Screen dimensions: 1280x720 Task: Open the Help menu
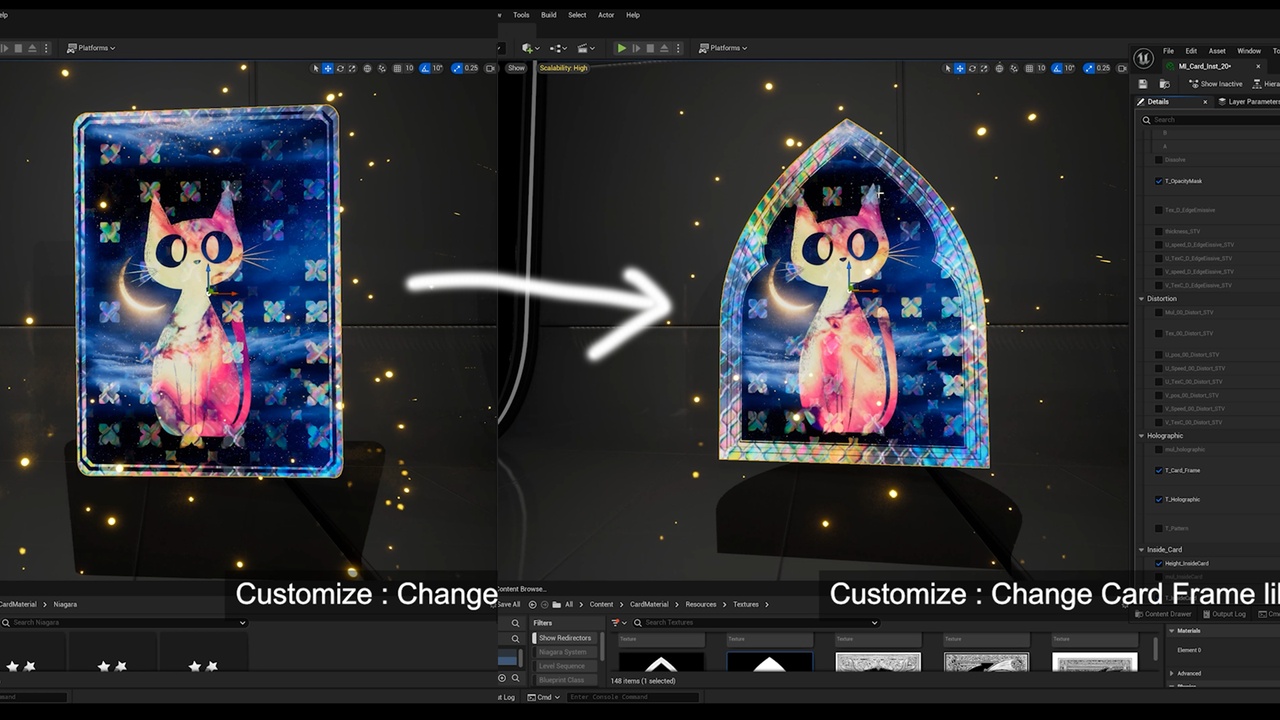tap(633, 15)
